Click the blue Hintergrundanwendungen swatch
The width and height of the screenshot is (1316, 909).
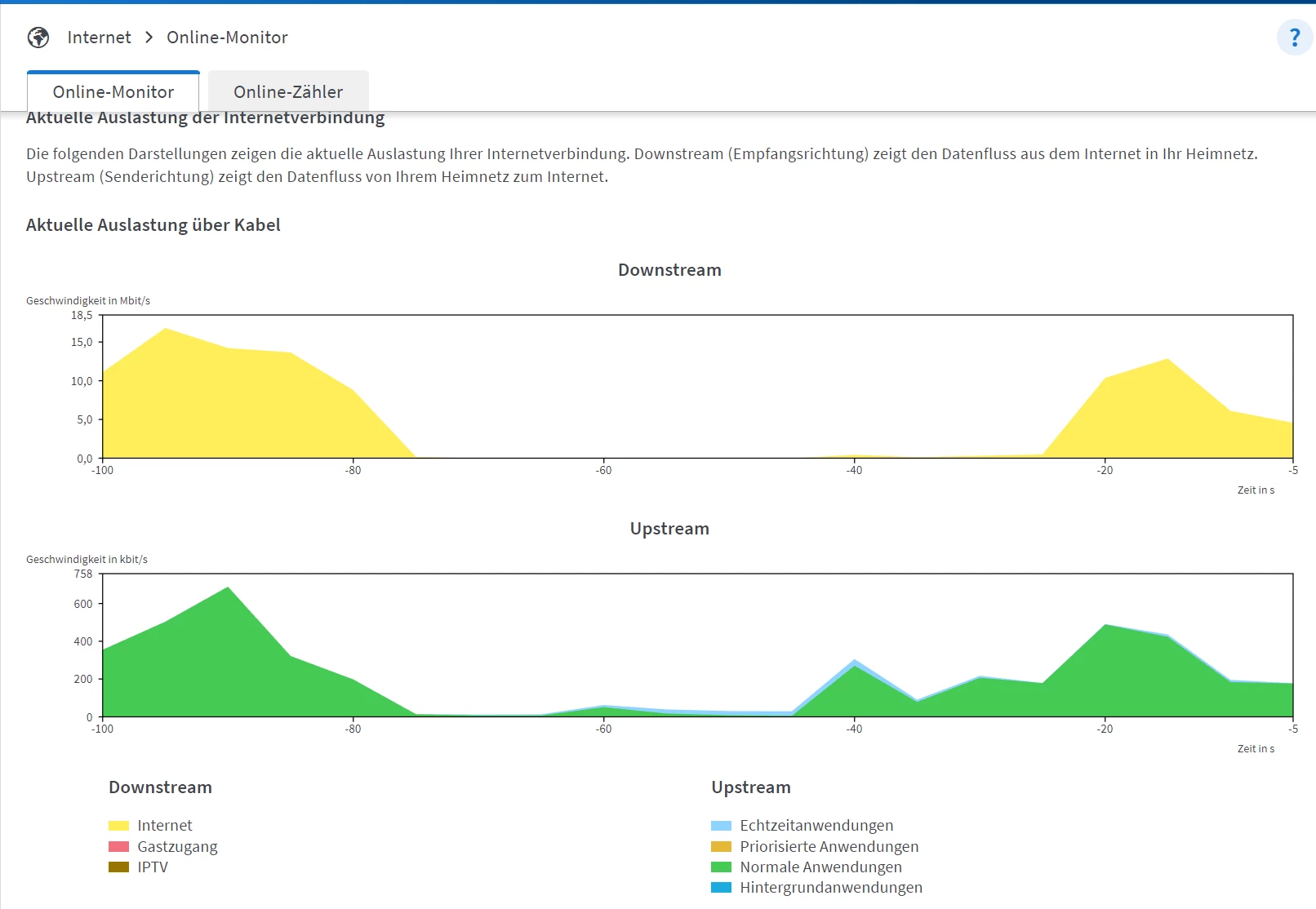[x=722, y=887]
